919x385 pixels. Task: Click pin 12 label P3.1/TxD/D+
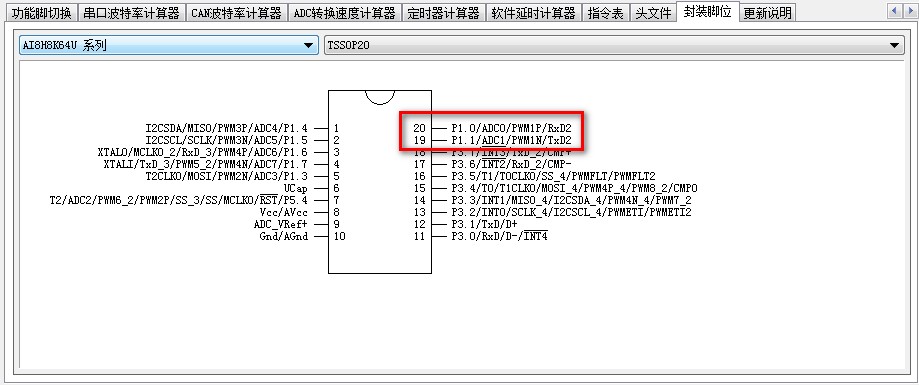[485, 224]
